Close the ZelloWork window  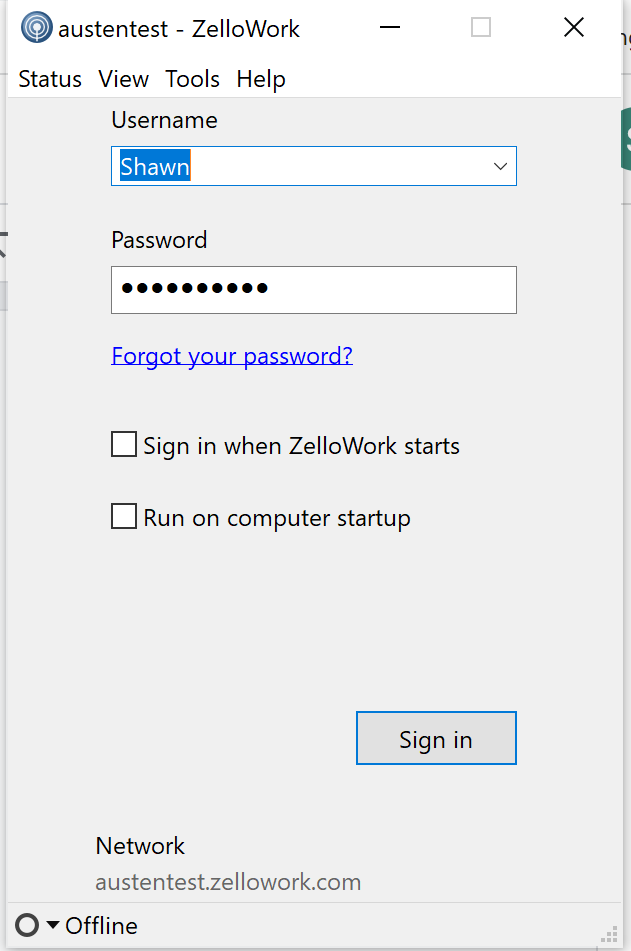[574, 28]
